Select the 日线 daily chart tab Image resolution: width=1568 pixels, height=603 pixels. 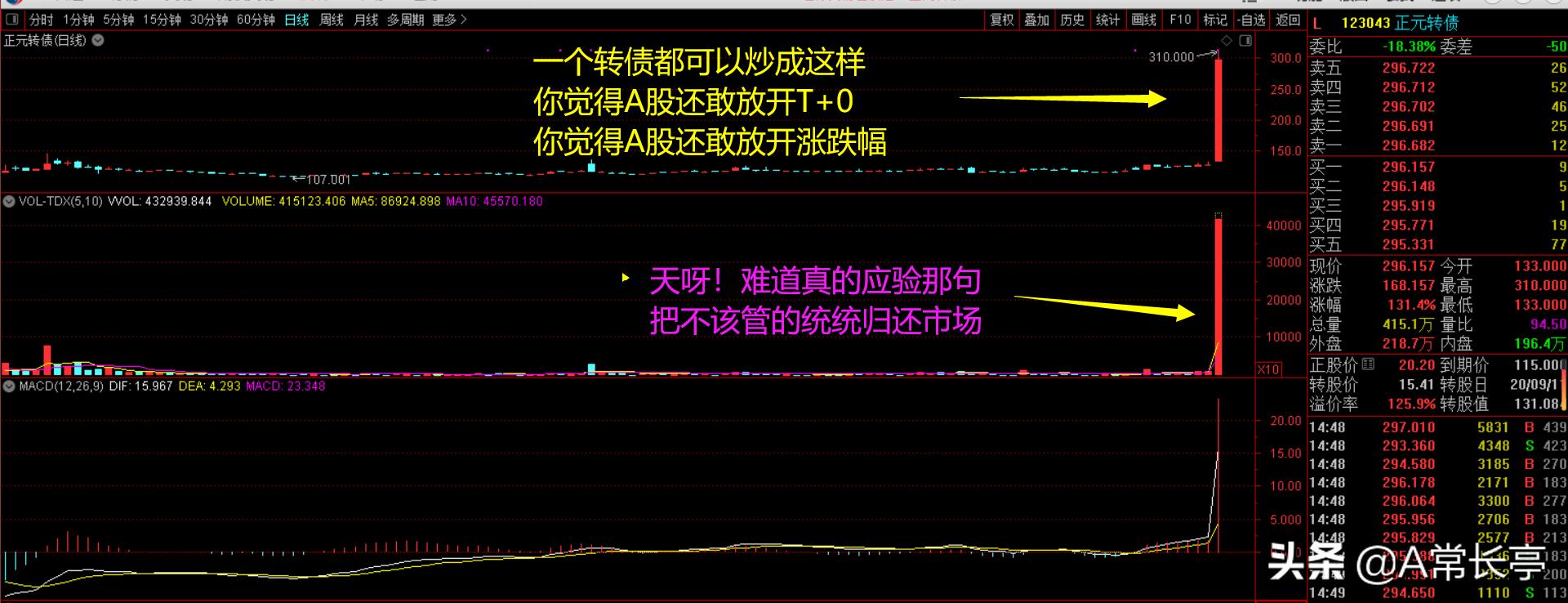point(296,20)
